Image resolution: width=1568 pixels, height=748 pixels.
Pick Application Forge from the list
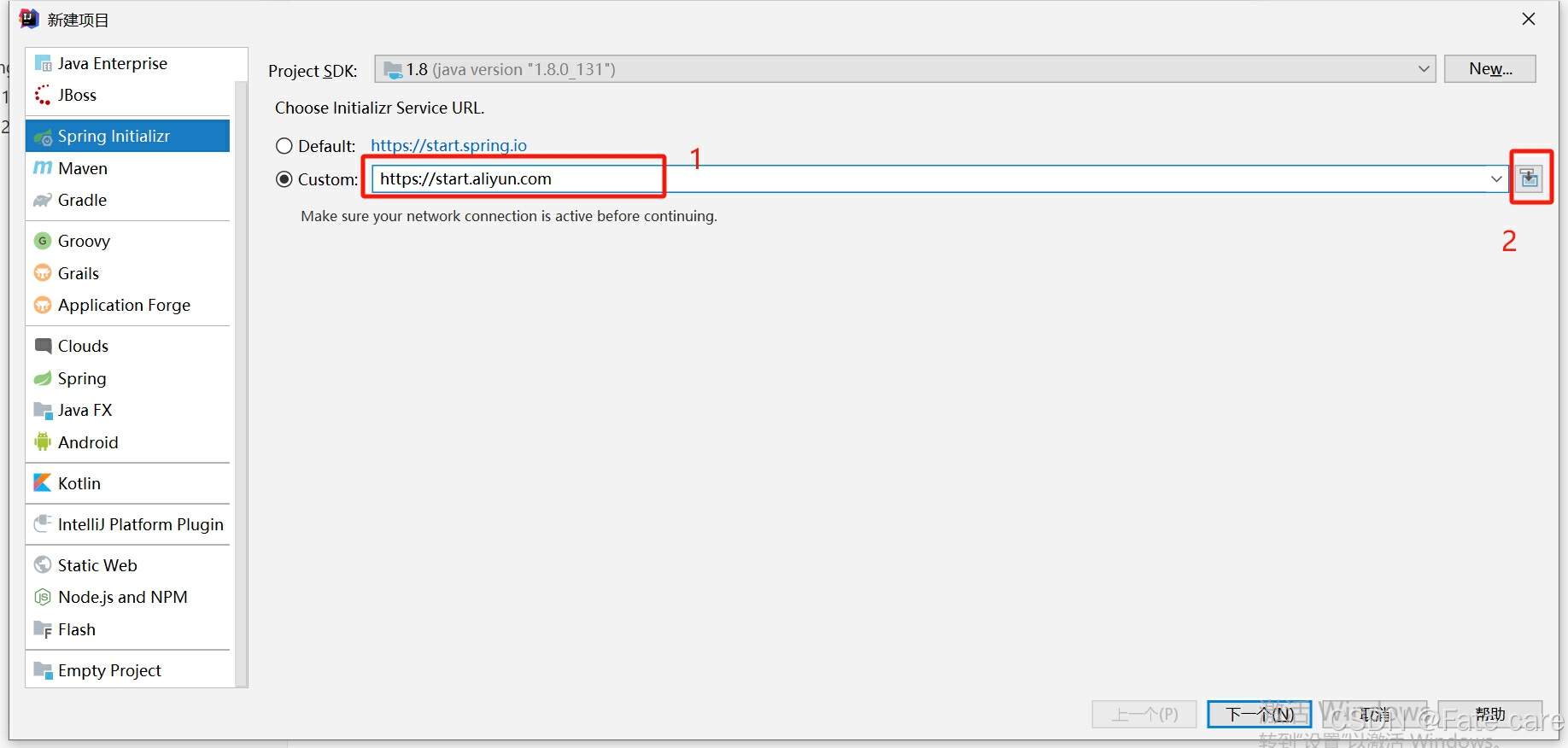(128, 305)
